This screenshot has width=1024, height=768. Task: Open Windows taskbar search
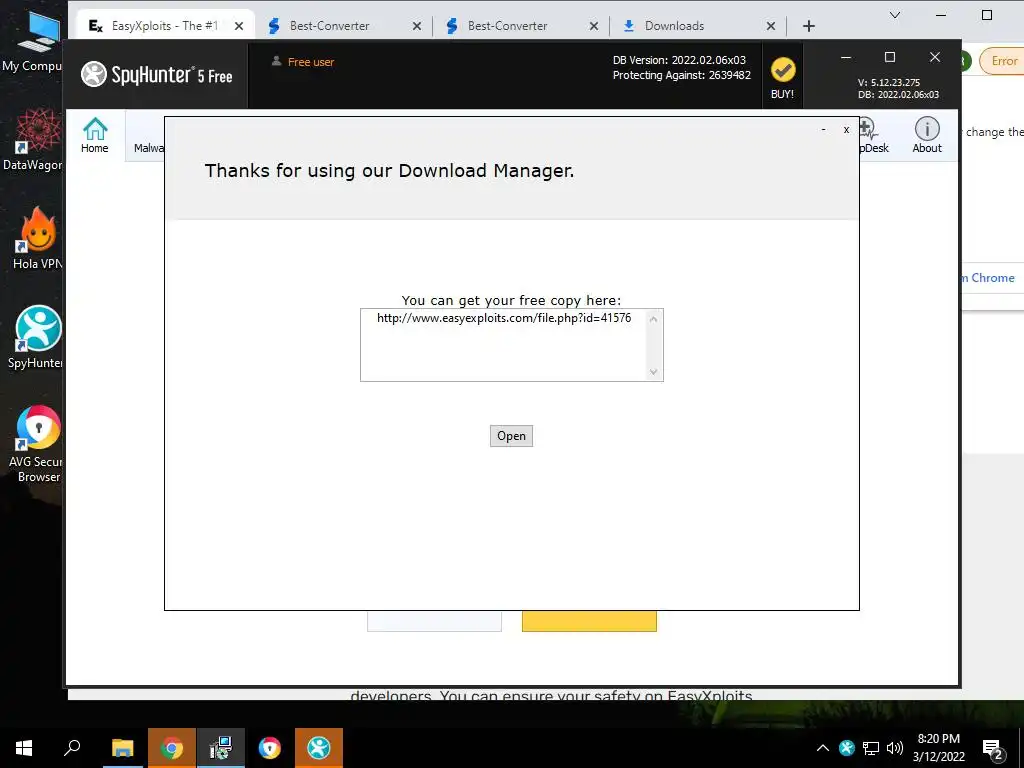[72, 748]
